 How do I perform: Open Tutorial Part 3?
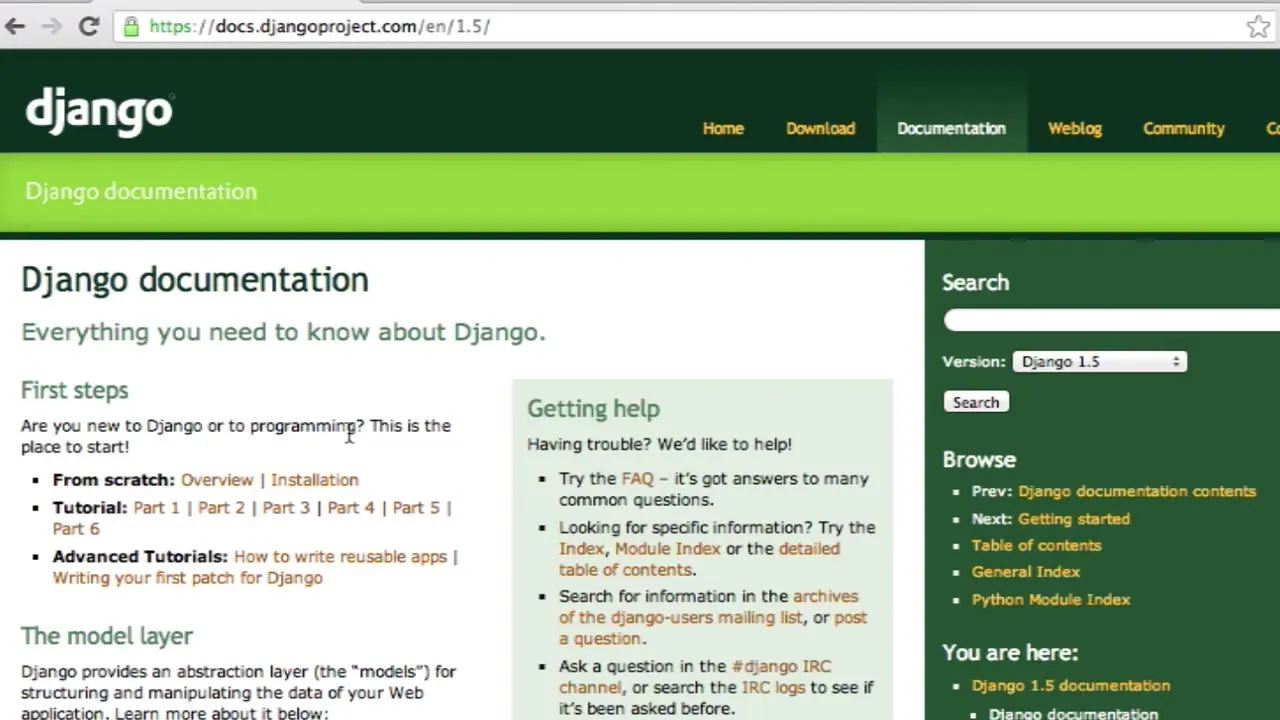point(286,508)
